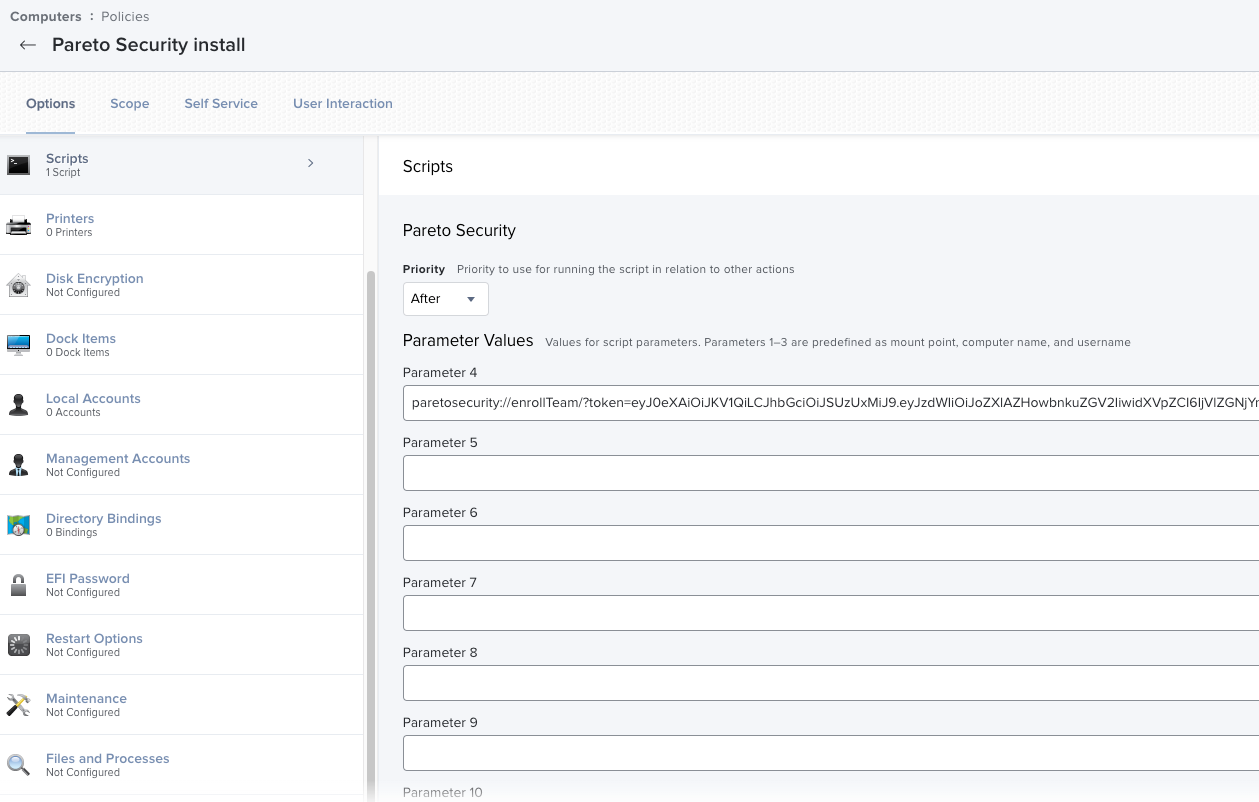Open the Priority After dropdown
1259x802 pixels.
(x=446, y=299)
